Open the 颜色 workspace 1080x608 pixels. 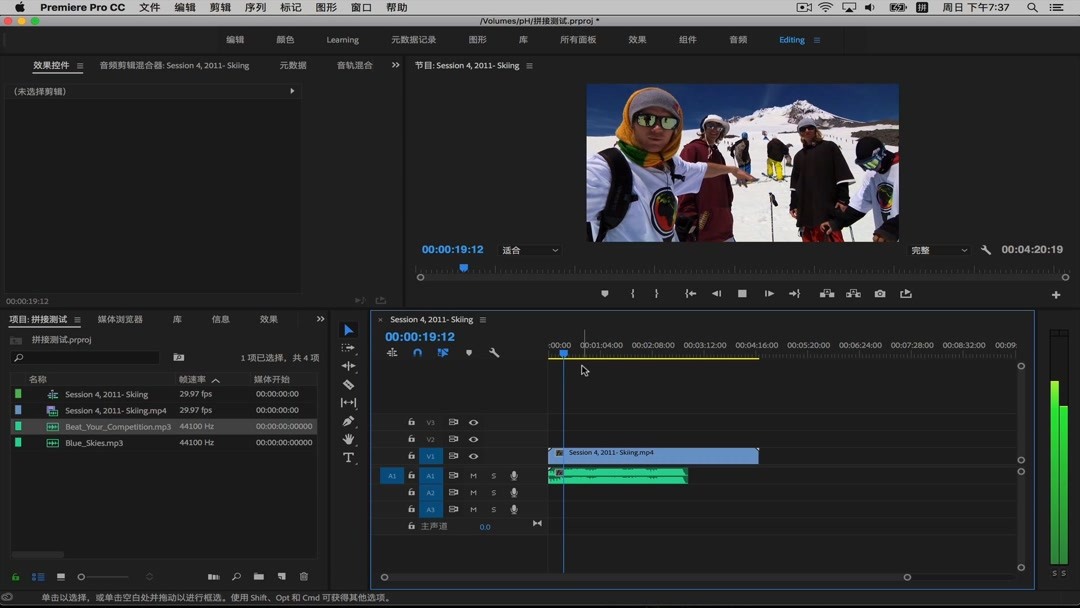(285, 40)
